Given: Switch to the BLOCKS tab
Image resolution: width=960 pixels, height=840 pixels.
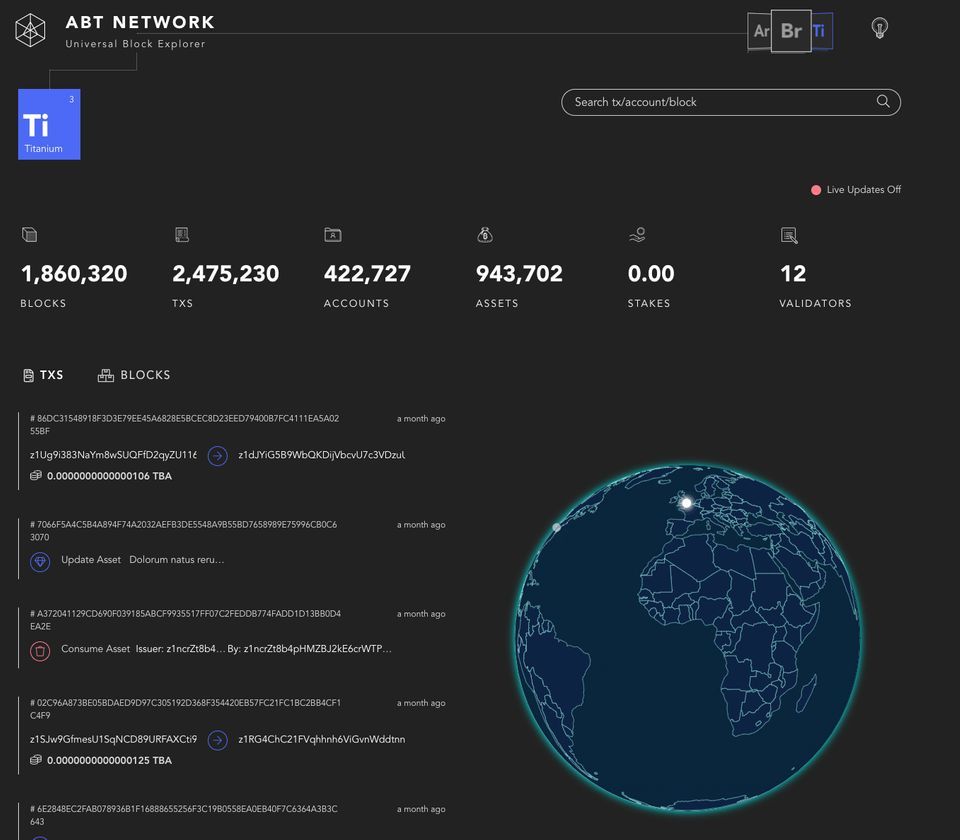Looking at the screenshot, I should 134,375.
